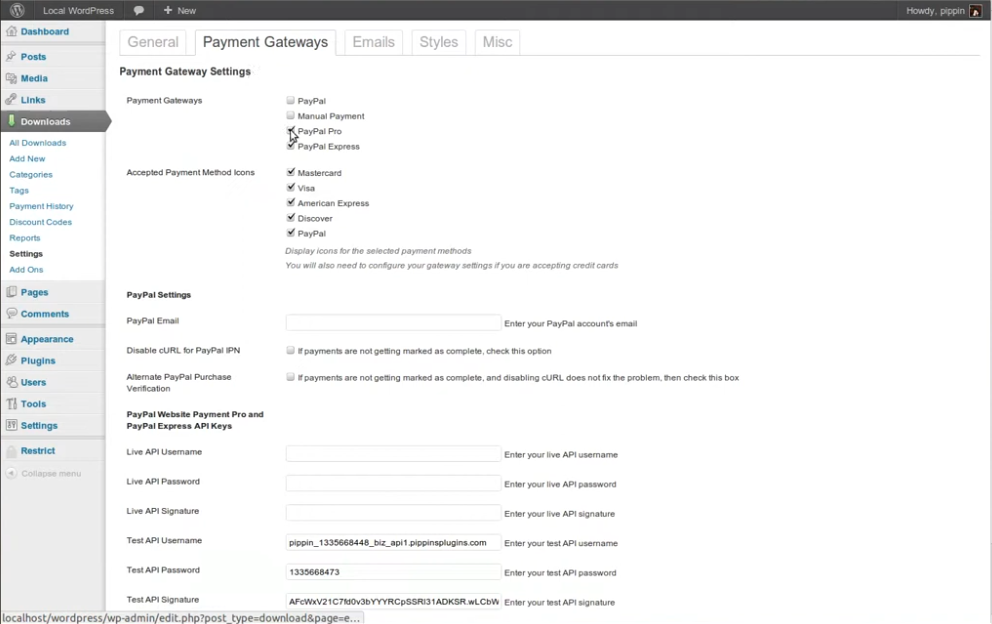Enable the Manual Payment gateway checkbox
Viewport: 992px width, 624px height.
291,116
